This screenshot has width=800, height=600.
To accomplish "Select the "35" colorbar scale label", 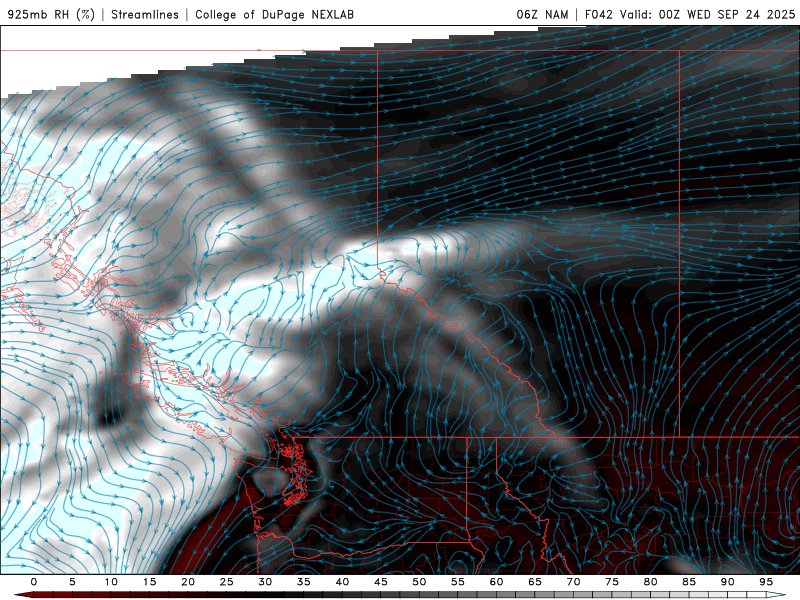I will pyautogui.click(x=304, y=582).
